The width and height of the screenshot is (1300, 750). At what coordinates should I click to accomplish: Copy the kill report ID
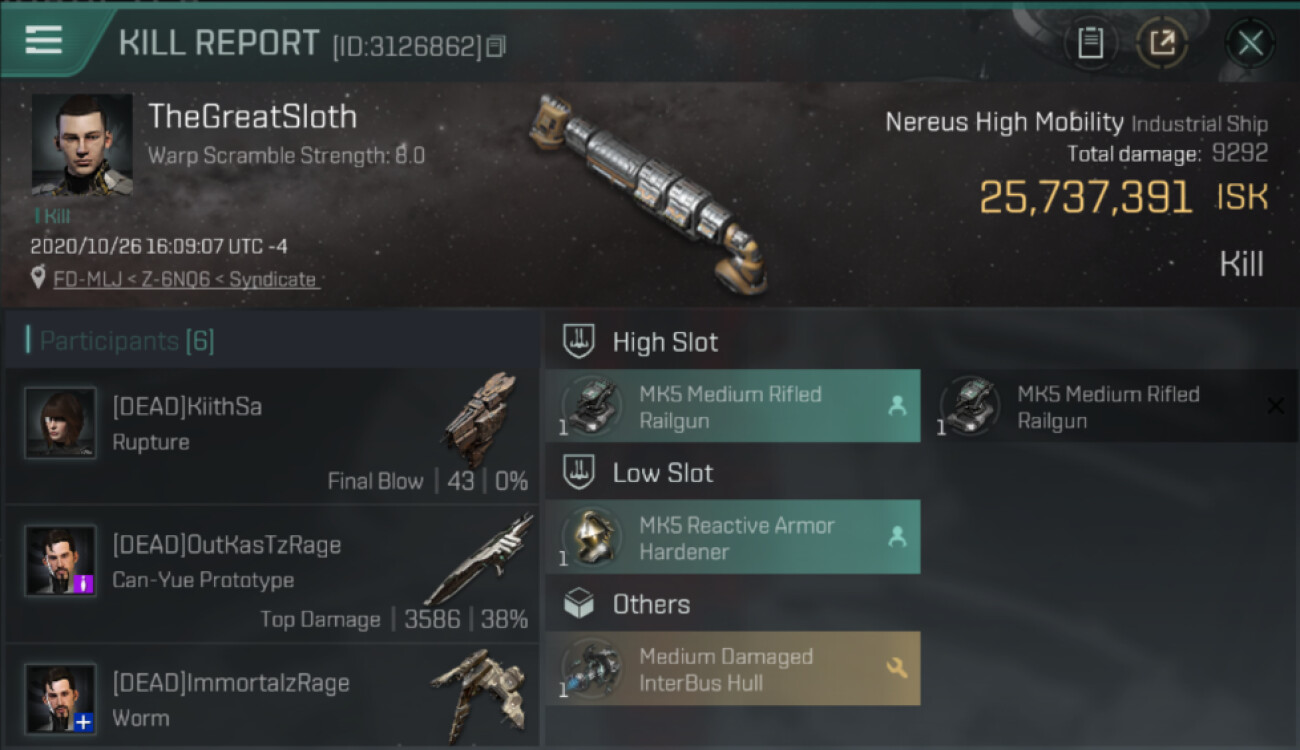[x=496, y=46]
